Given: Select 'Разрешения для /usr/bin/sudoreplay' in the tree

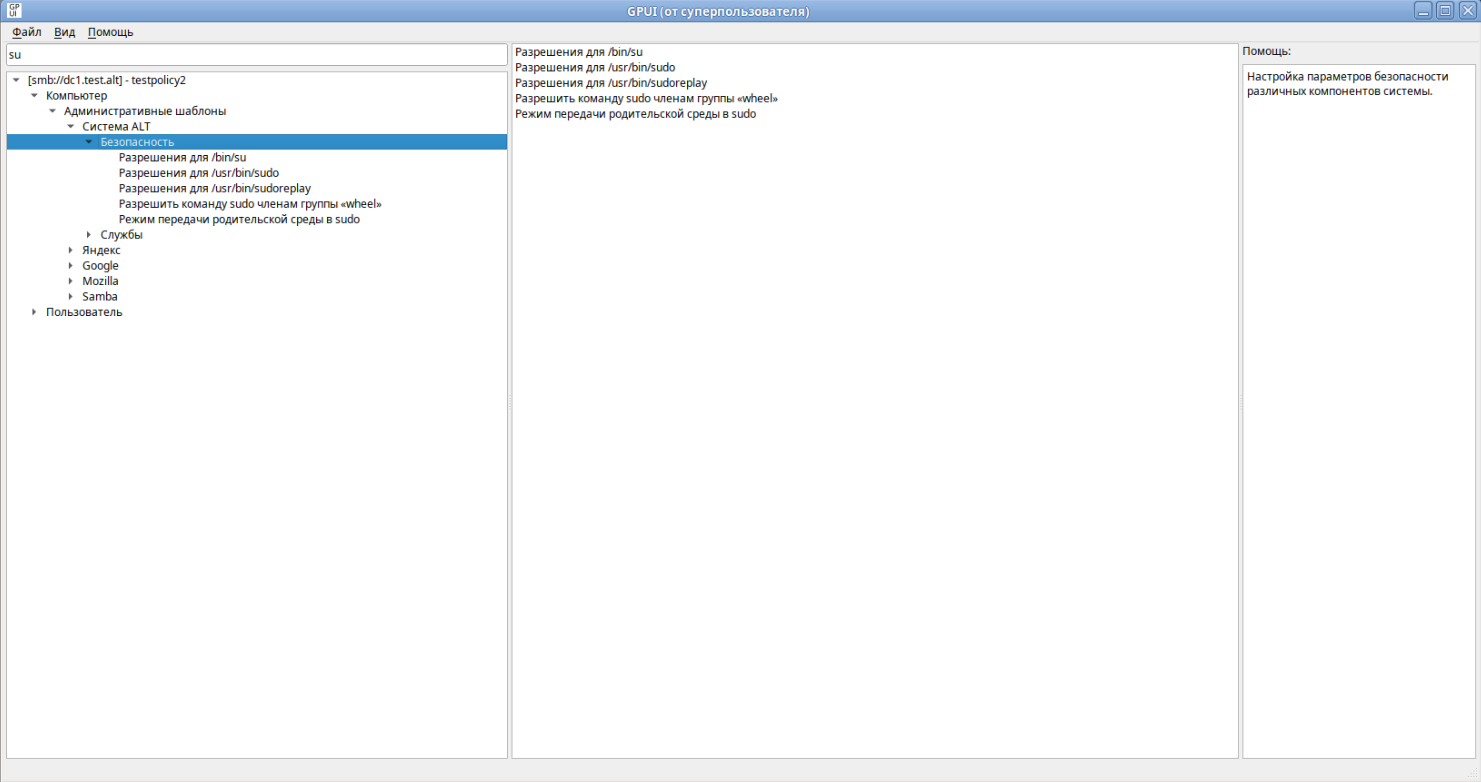Looking at the screenshot, I should pyautogui.click(x=214, y=188).
